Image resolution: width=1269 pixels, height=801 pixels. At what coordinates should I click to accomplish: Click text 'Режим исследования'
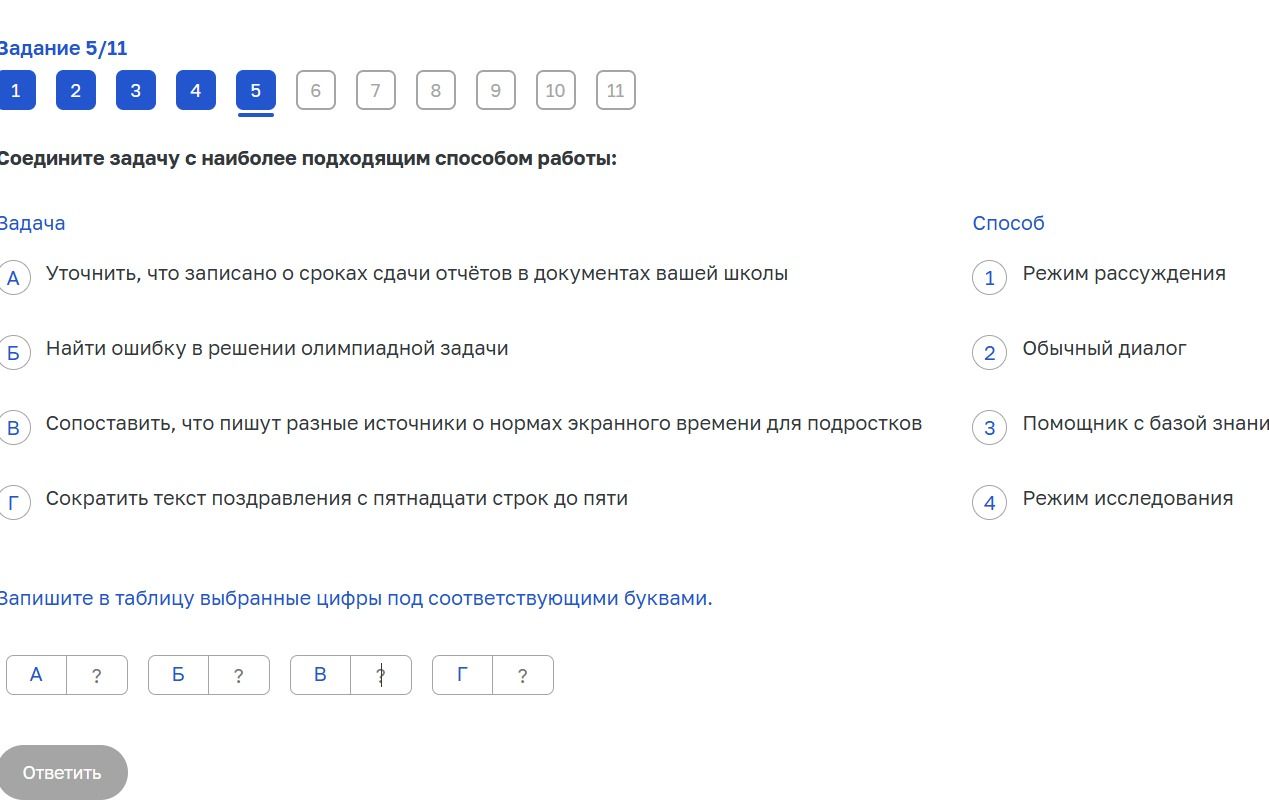1128,499
